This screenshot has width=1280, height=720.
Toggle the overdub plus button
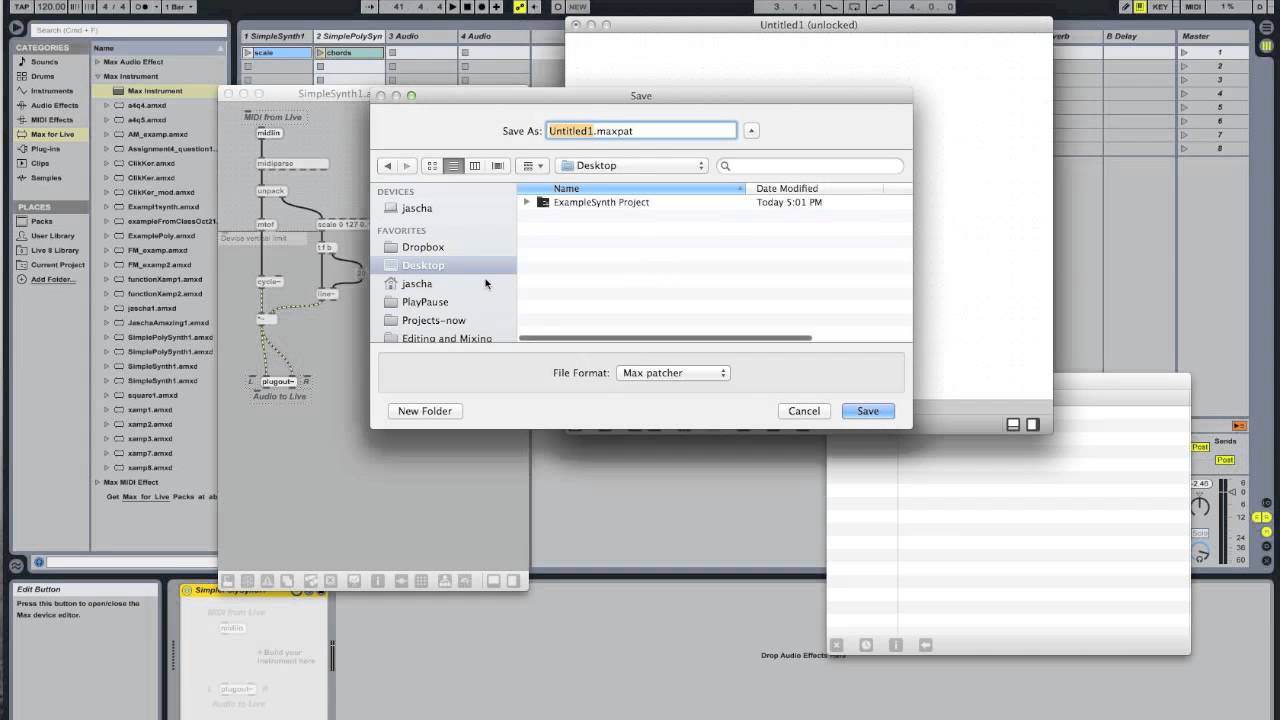click(x=496, y=7)
